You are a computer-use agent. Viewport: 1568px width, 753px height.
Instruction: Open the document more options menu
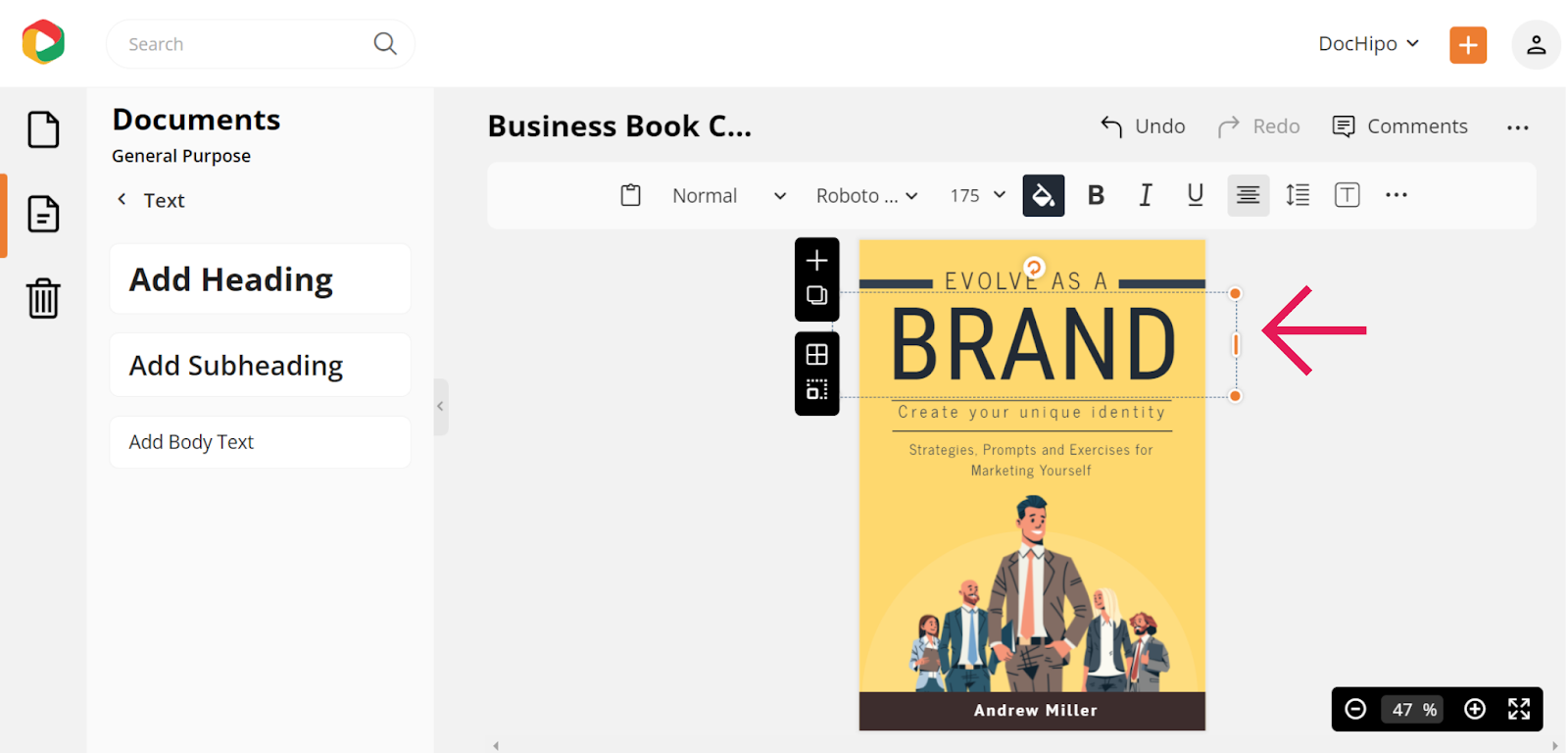1518,127
